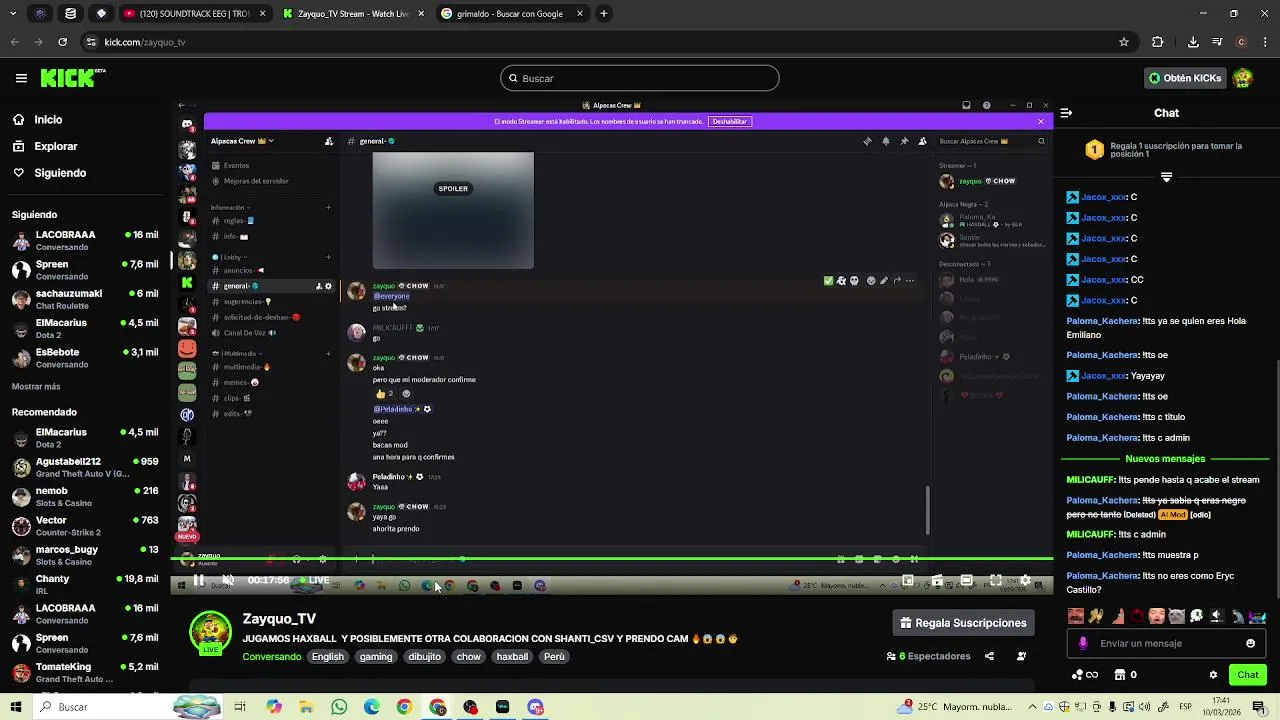The height and width of the screenshot is (720, 1280).
Task: Reveal the SPOILER image in Discord
Action: (453, 188)
